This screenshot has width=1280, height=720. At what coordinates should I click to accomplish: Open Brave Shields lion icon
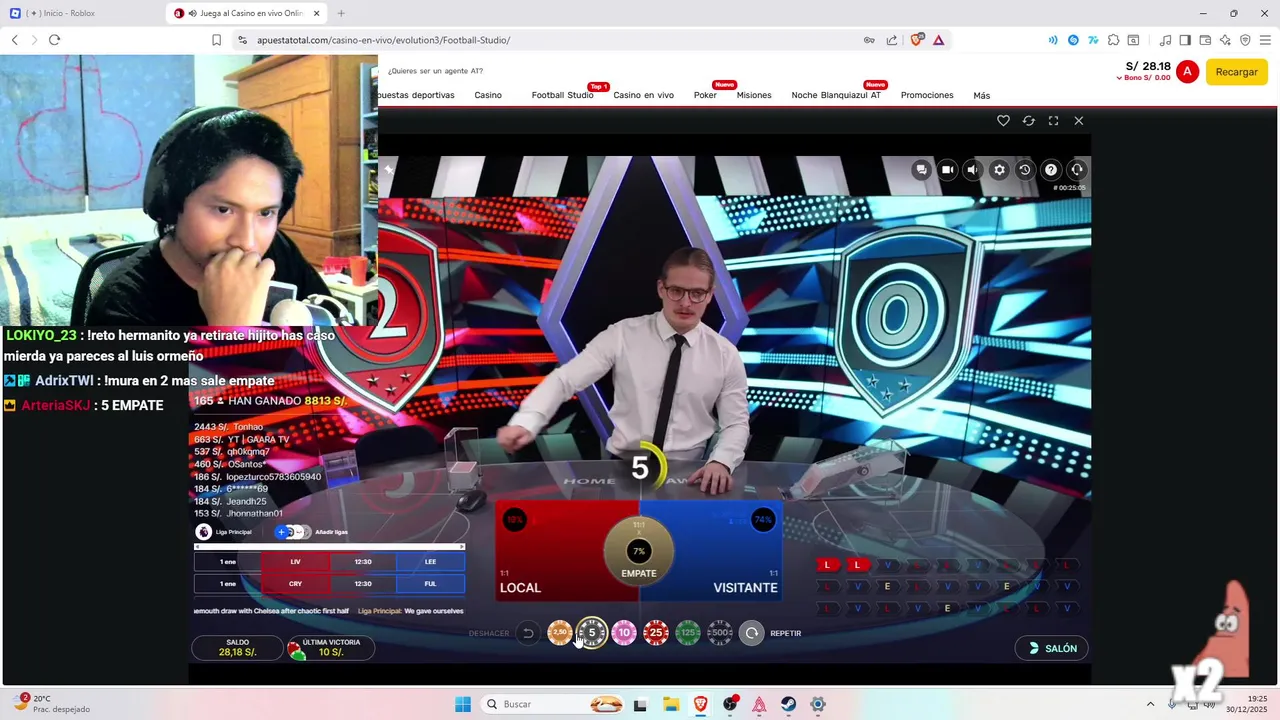[916, 40]
